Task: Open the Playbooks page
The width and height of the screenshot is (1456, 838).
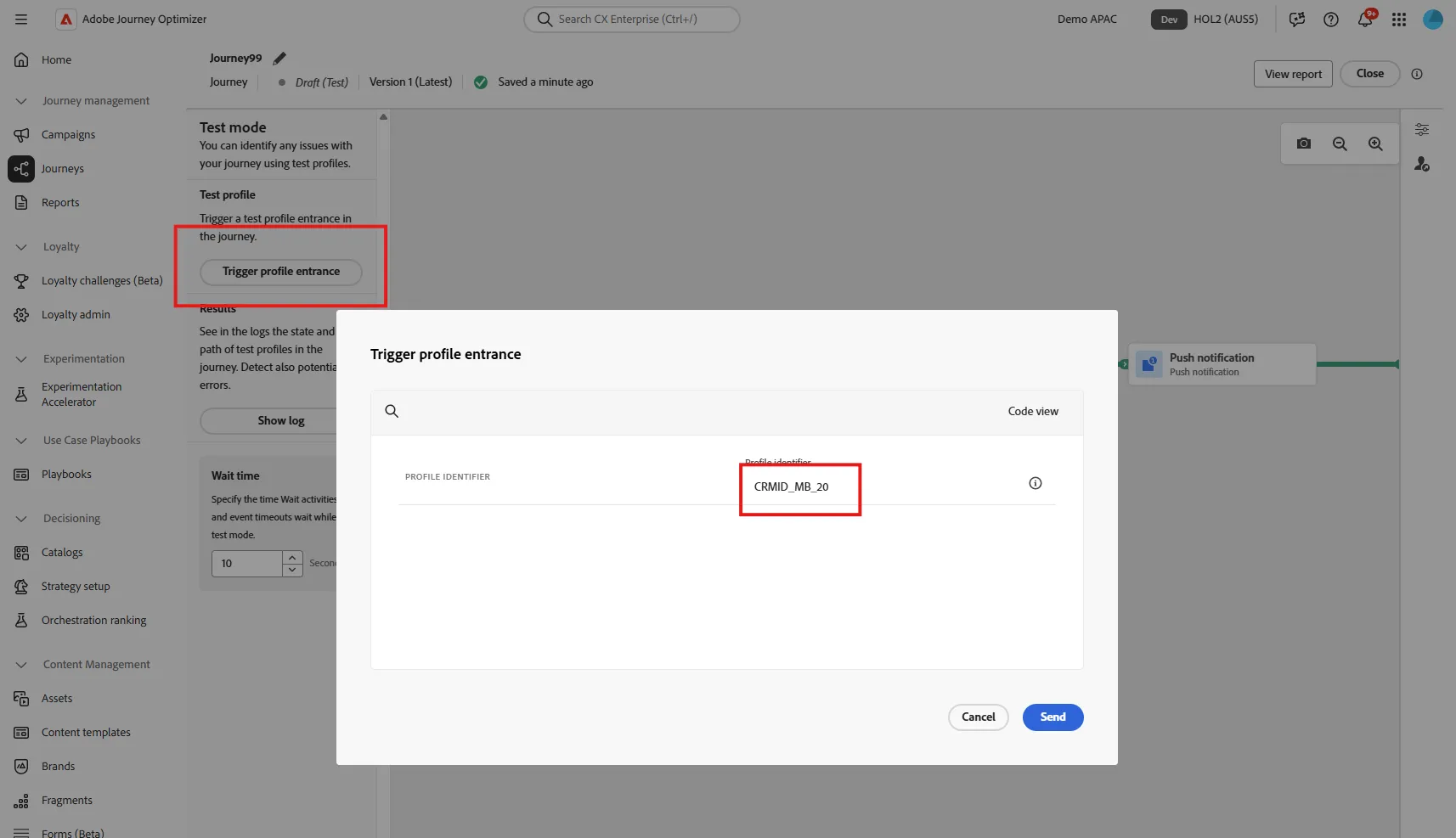Action: 66,474
